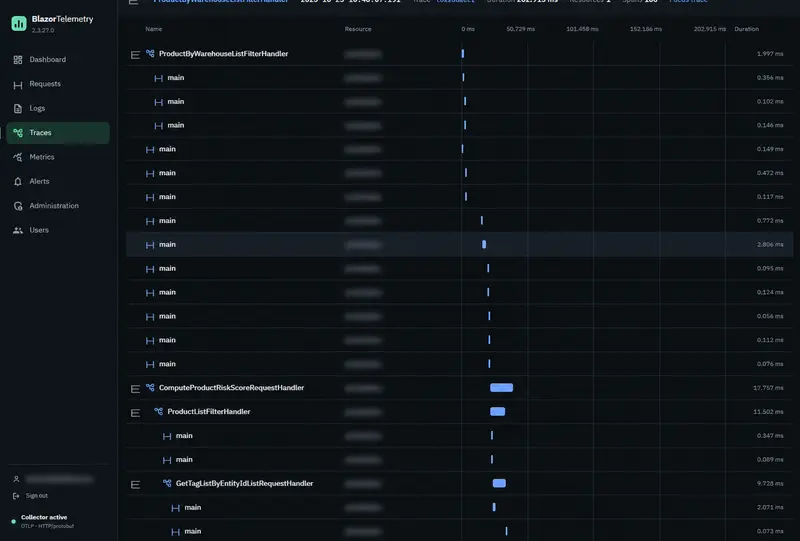Click span icon of main row lasting 0.102 ms
The width and height of the screenshot is (800, 541).
(x=159, y=102)
